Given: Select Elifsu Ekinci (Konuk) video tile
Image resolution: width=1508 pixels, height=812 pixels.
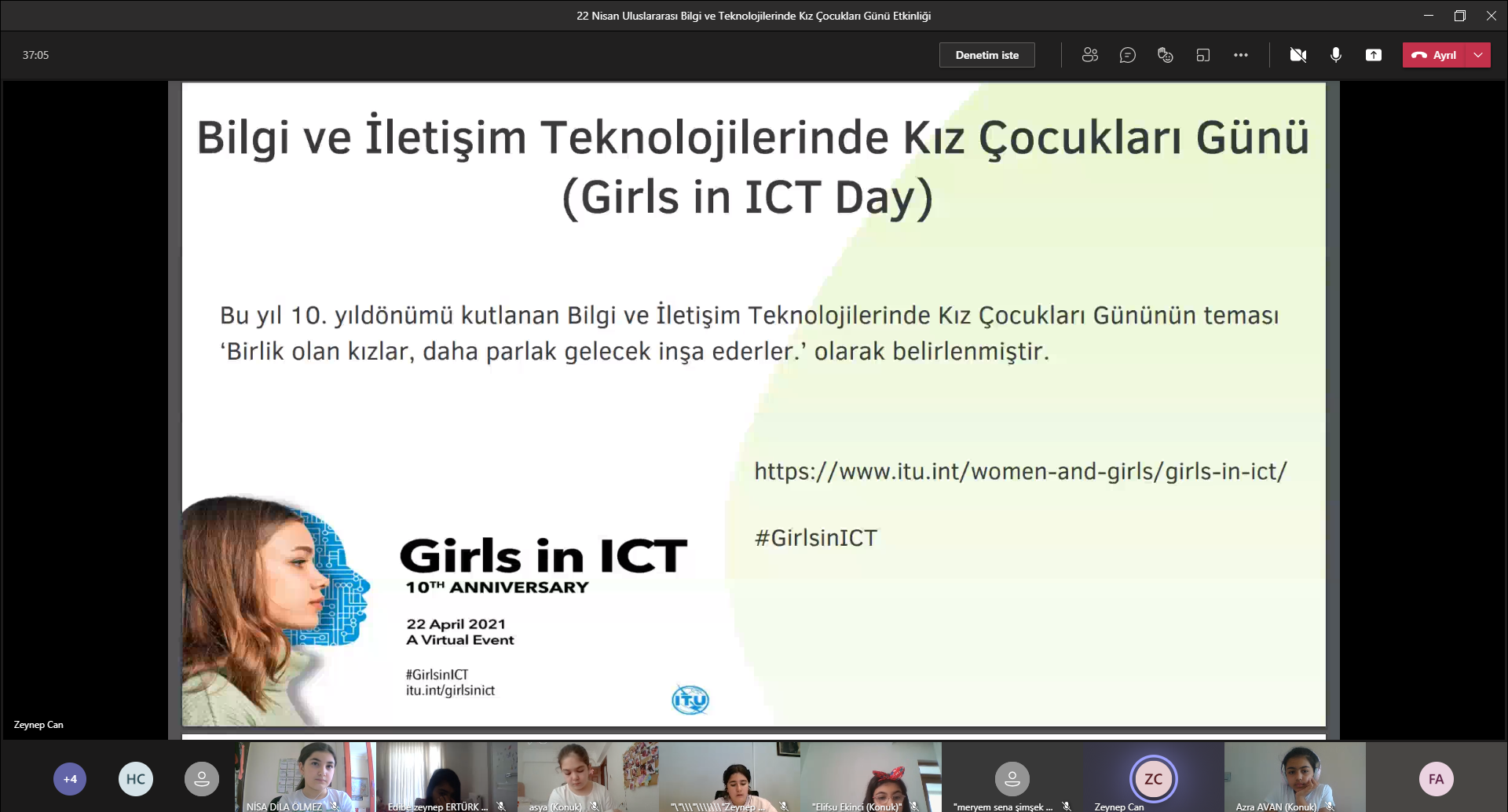Looking at the screenshot, I should click(x=871, y=777).
